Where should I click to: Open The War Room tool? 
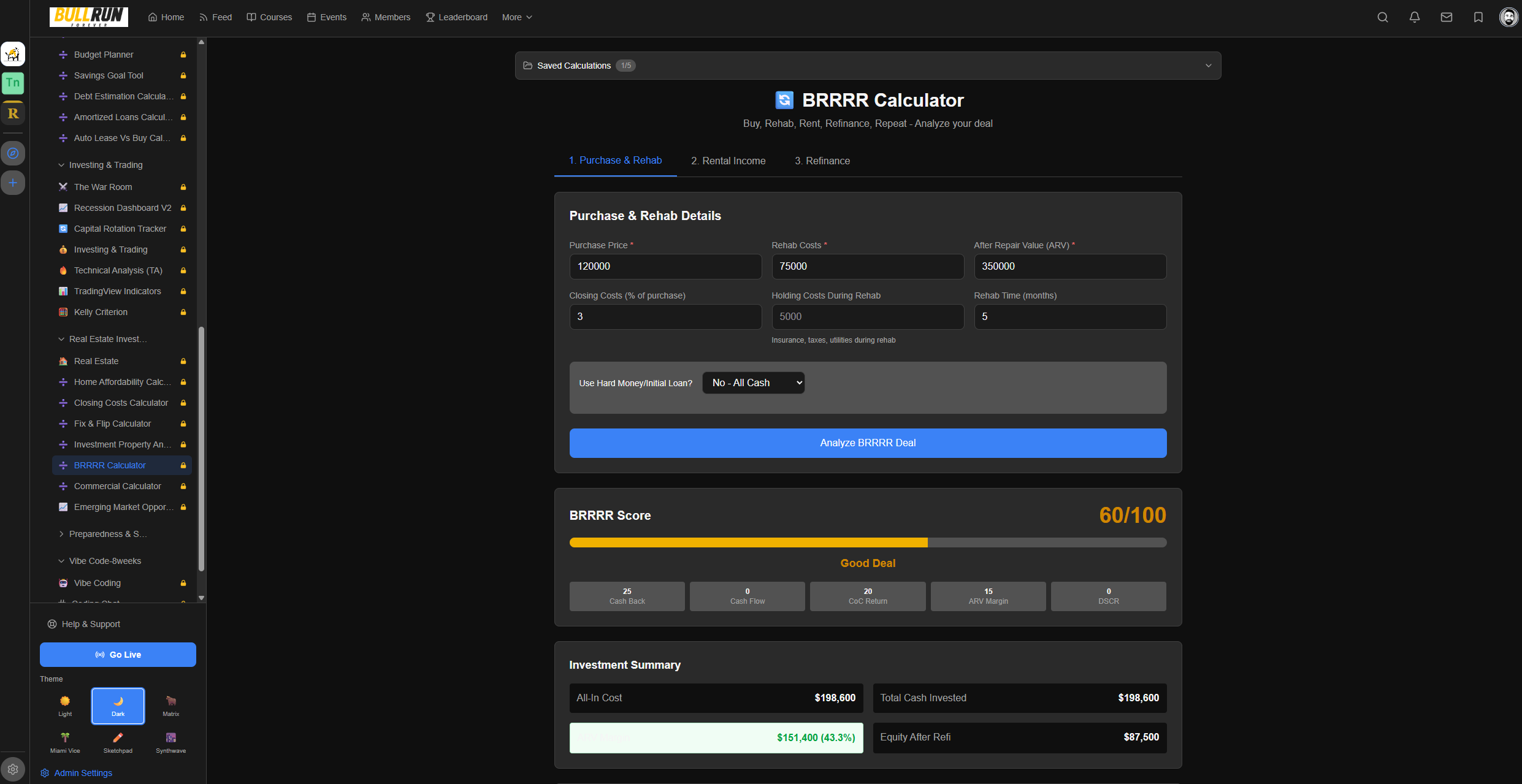103,186
